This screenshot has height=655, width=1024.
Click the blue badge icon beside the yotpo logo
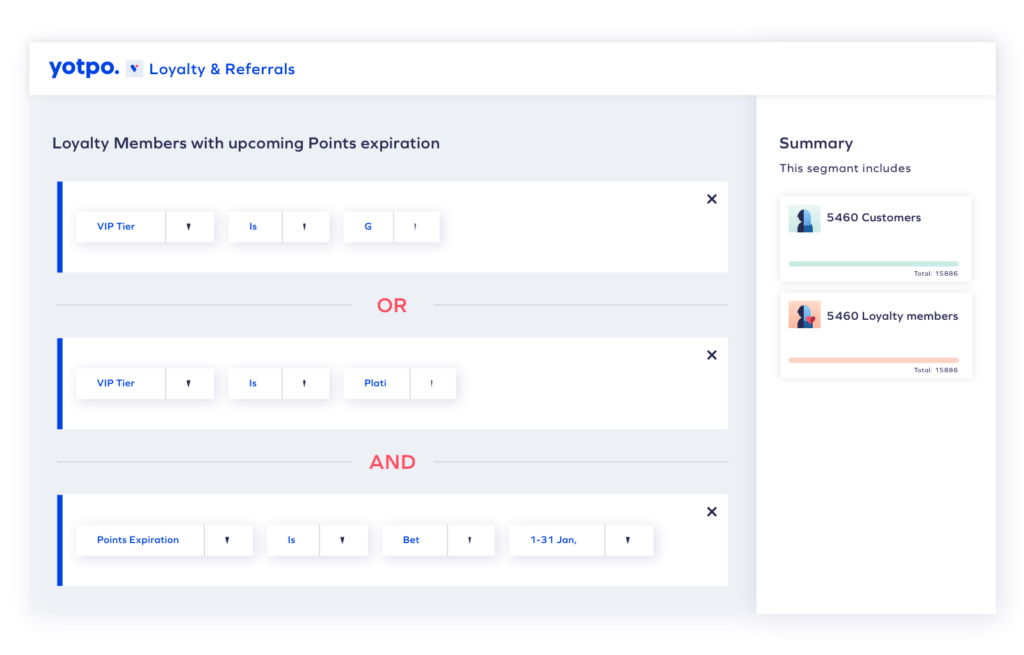(x=133, y=68)
